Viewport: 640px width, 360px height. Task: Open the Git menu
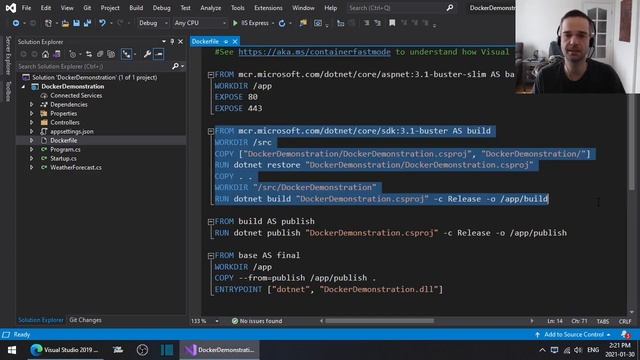click(x=87, y=8)
